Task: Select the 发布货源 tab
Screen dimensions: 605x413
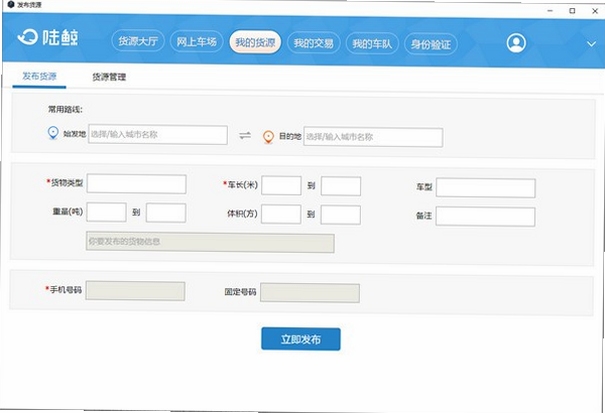Action: 39,76
